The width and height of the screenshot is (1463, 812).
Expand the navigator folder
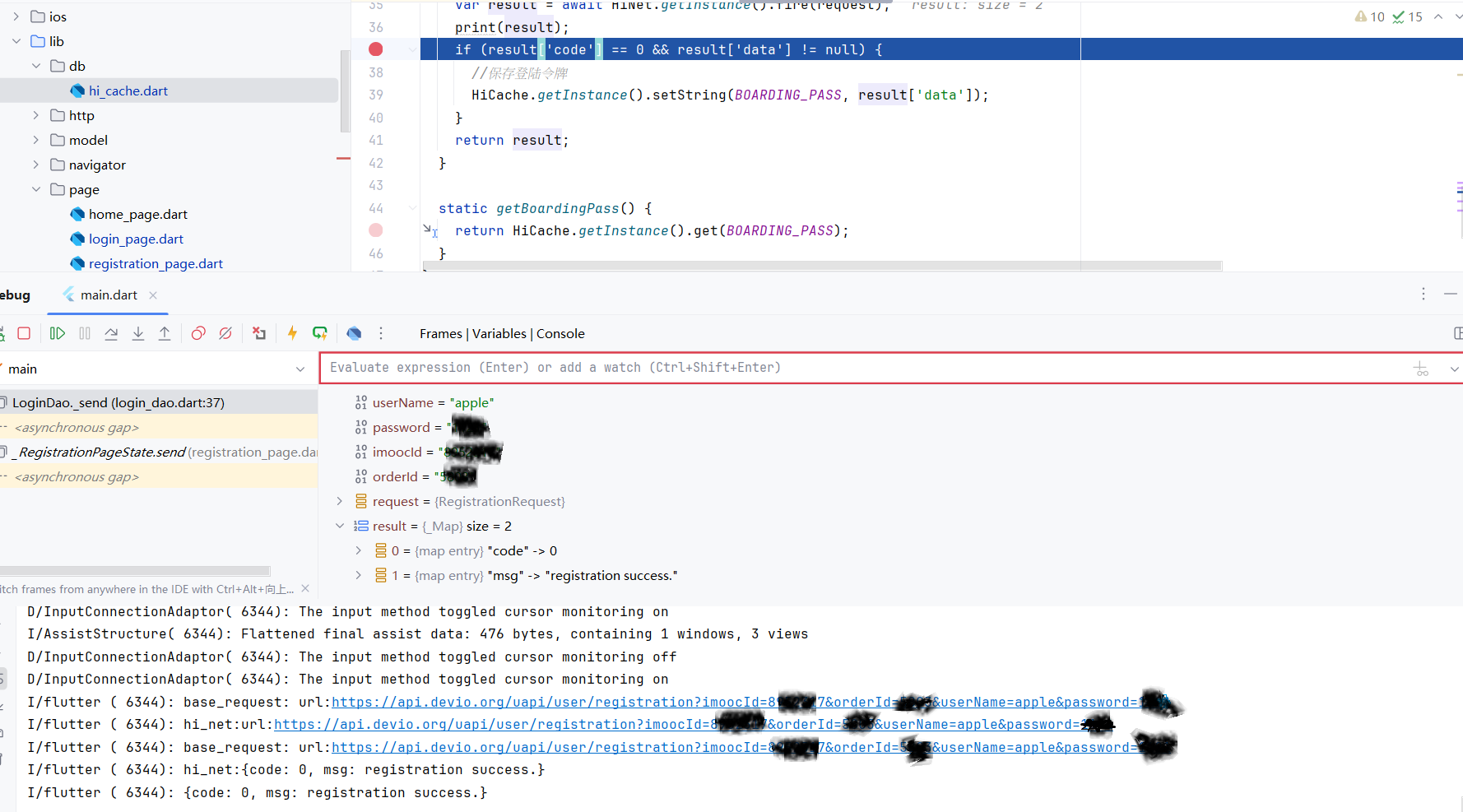36,165
